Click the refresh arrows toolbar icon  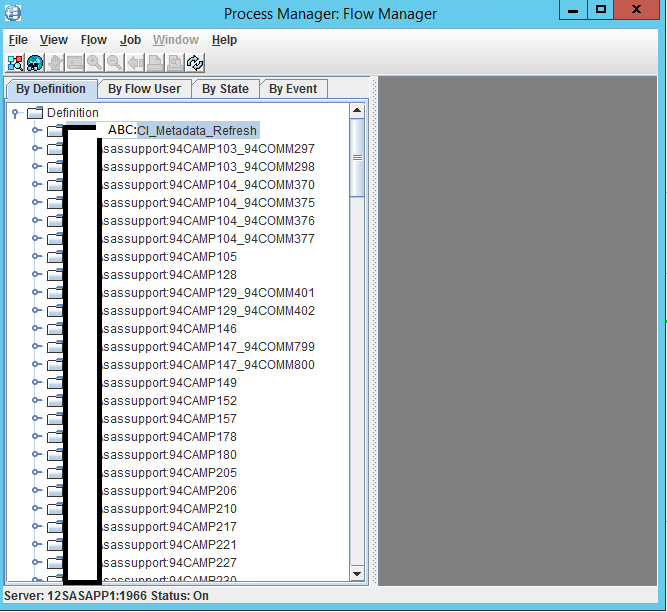click(x=195, y=63)
